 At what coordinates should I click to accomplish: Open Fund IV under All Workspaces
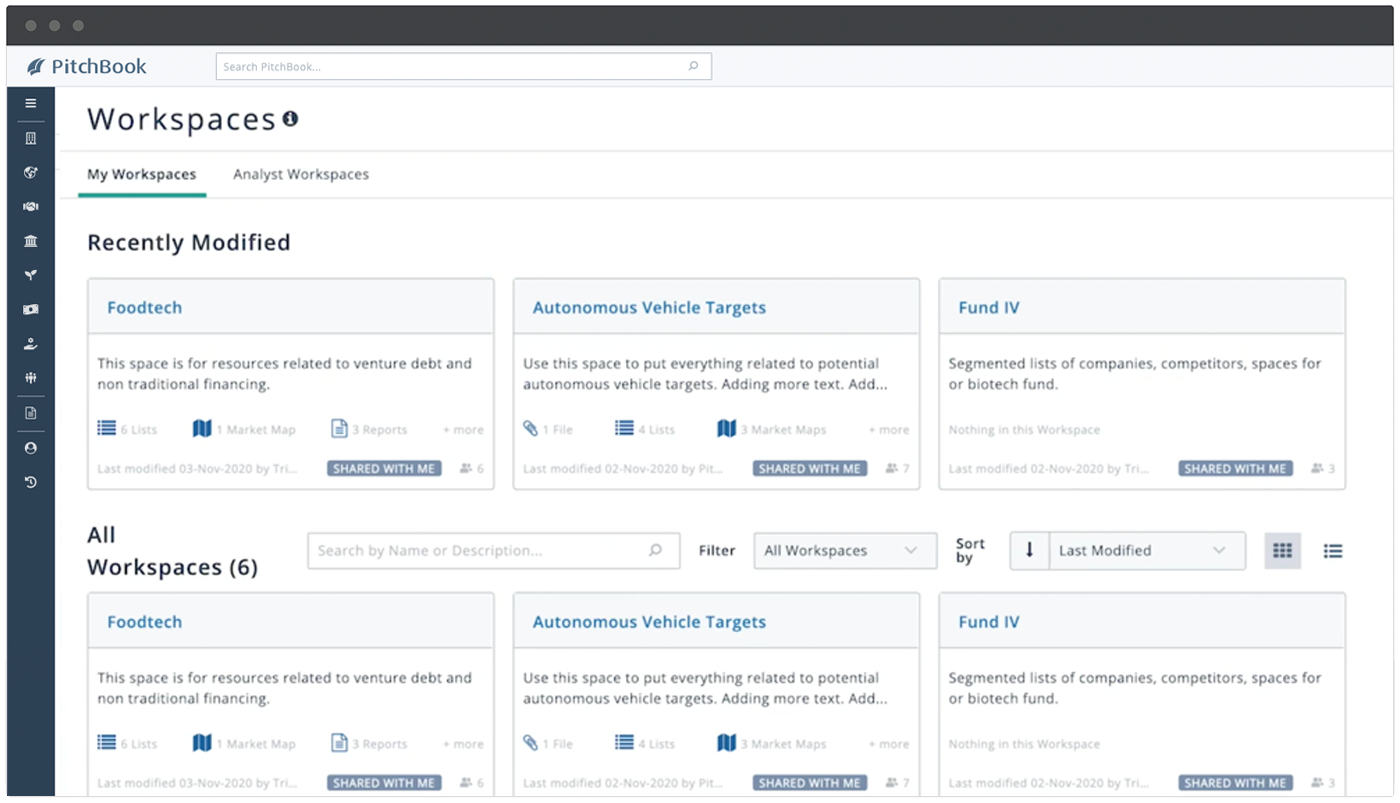989,622
